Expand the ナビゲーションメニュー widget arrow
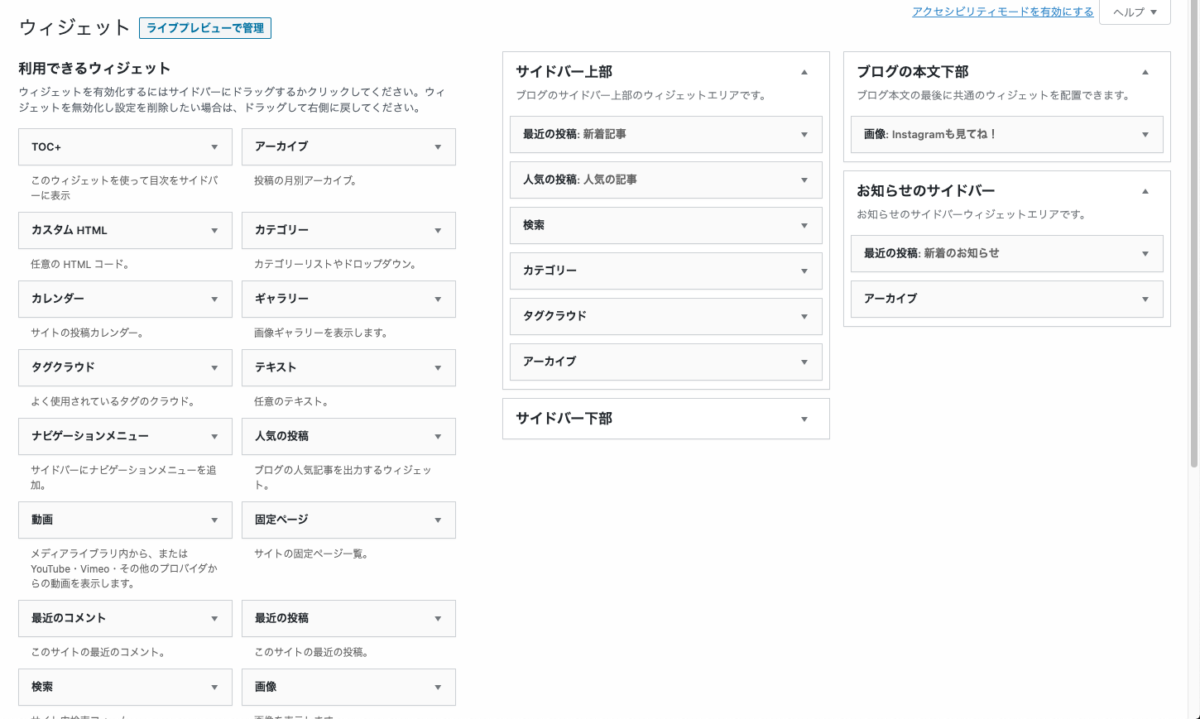 (214, 437)
